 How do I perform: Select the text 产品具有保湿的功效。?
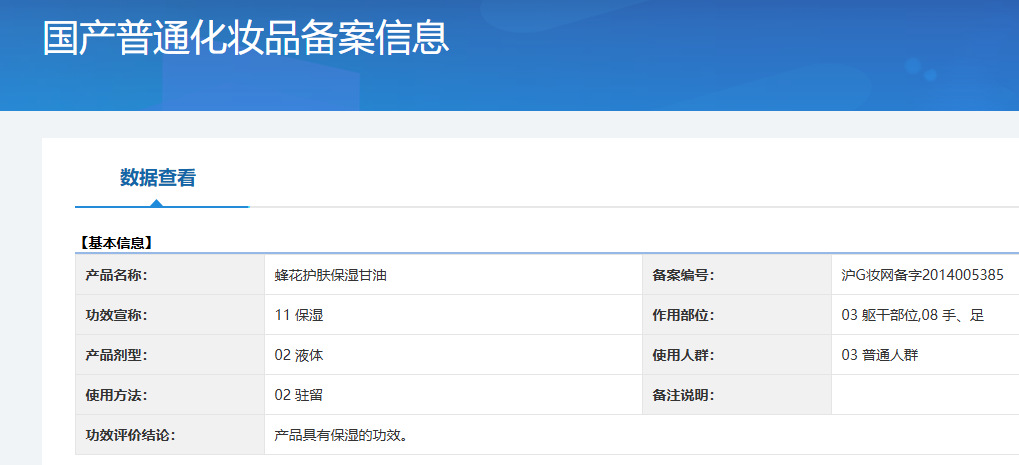pyautogui.click(x=341, y=435)
